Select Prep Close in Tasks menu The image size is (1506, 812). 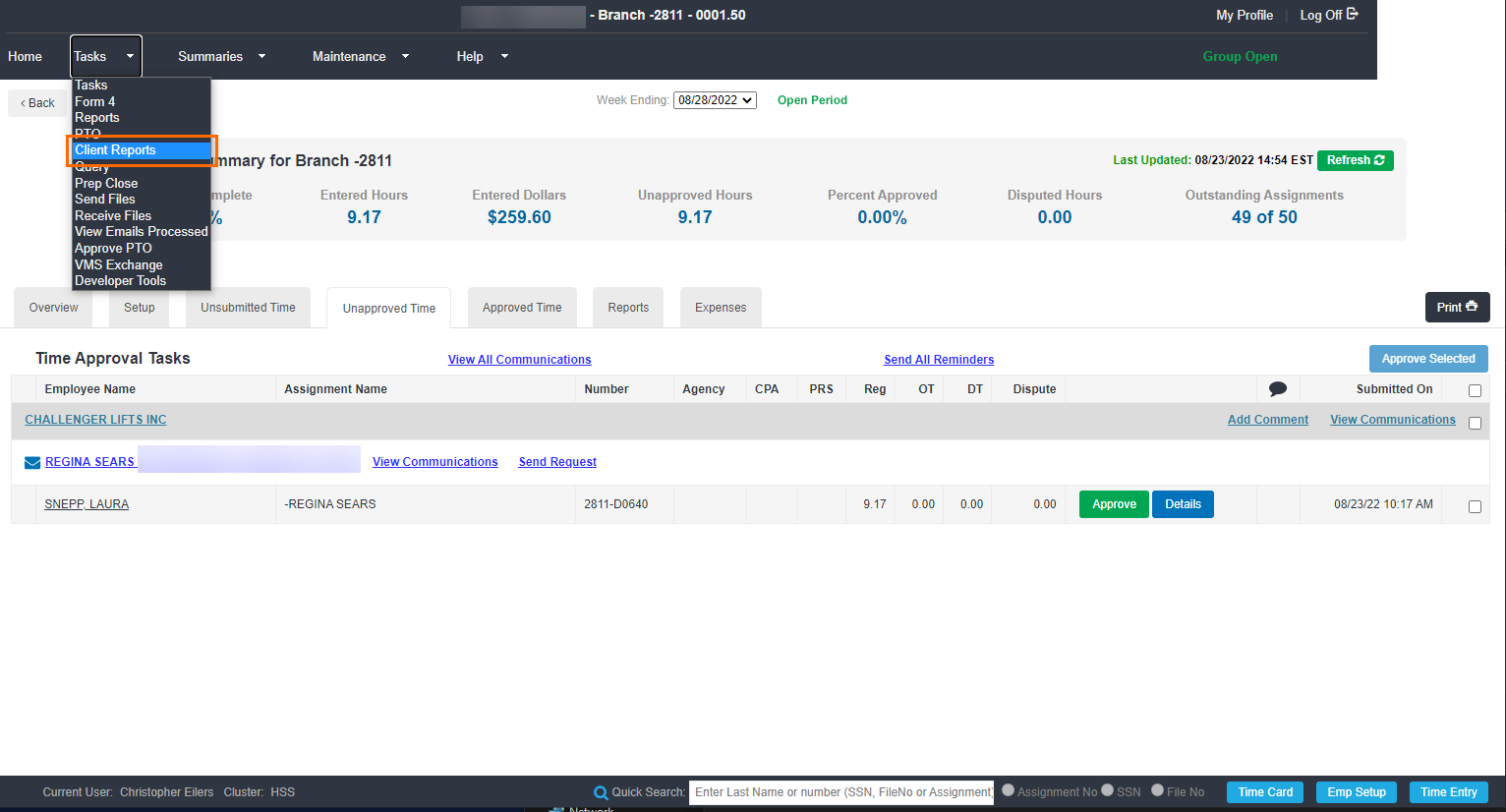pos(106,184)
